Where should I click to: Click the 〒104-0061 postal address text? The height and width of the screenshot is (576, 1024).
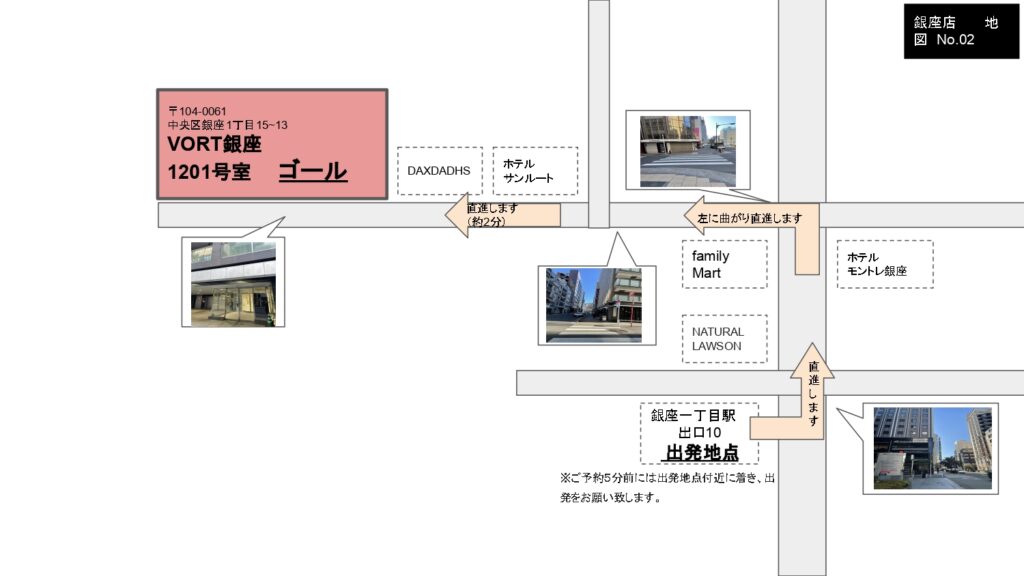[x=200, y=110]
